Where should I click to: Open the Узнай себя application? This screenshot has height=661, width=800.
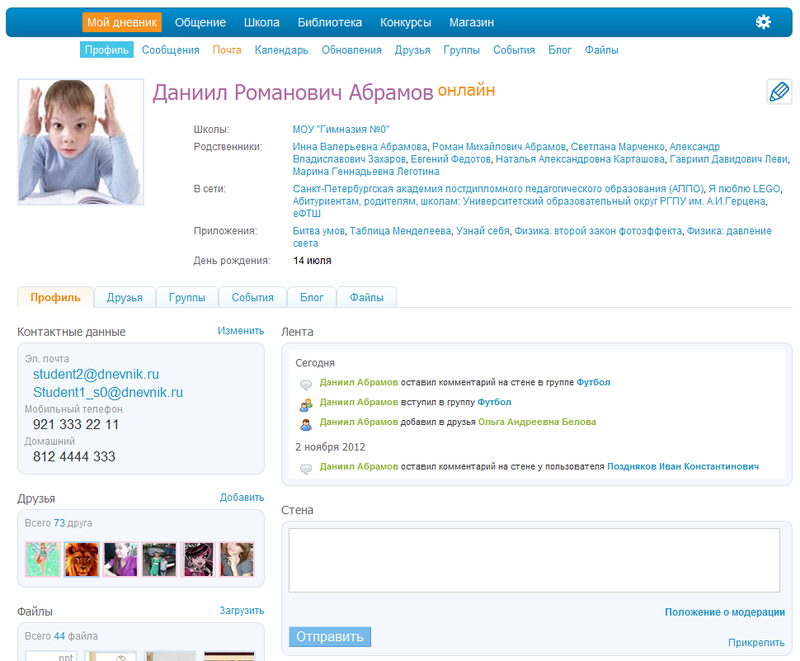point(483,231)
